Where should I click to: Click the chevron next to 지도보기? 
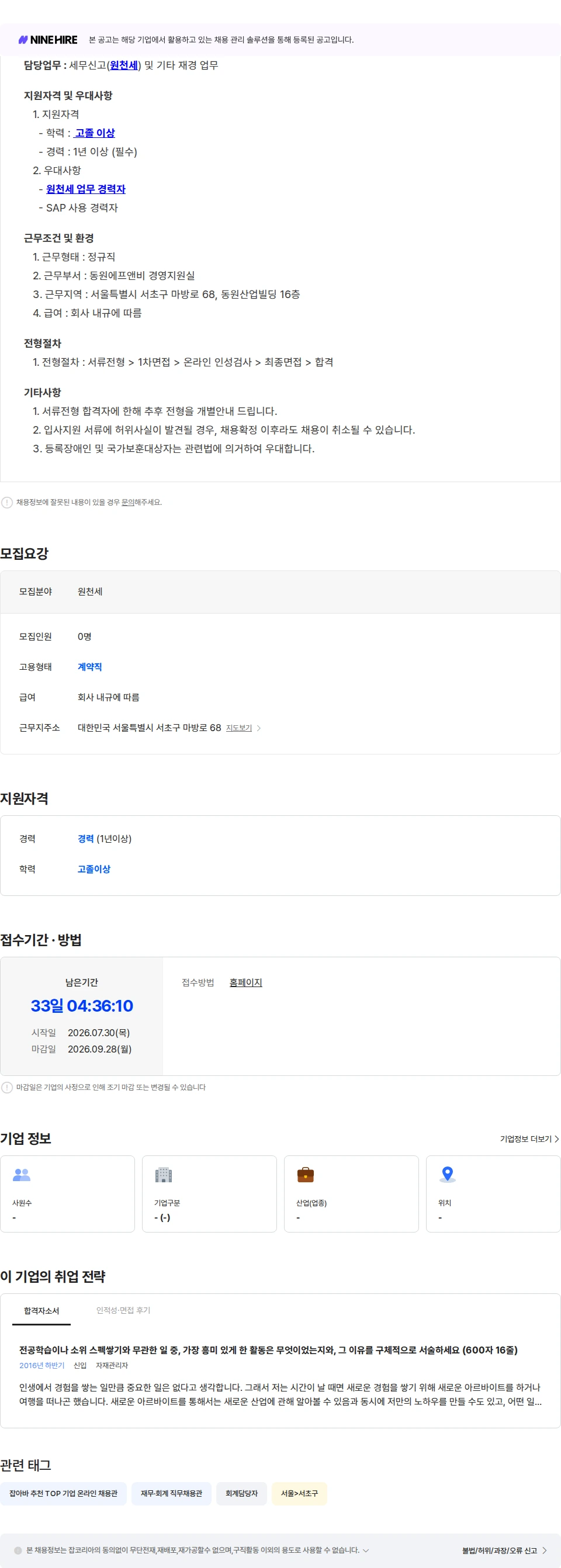point(259,728)
